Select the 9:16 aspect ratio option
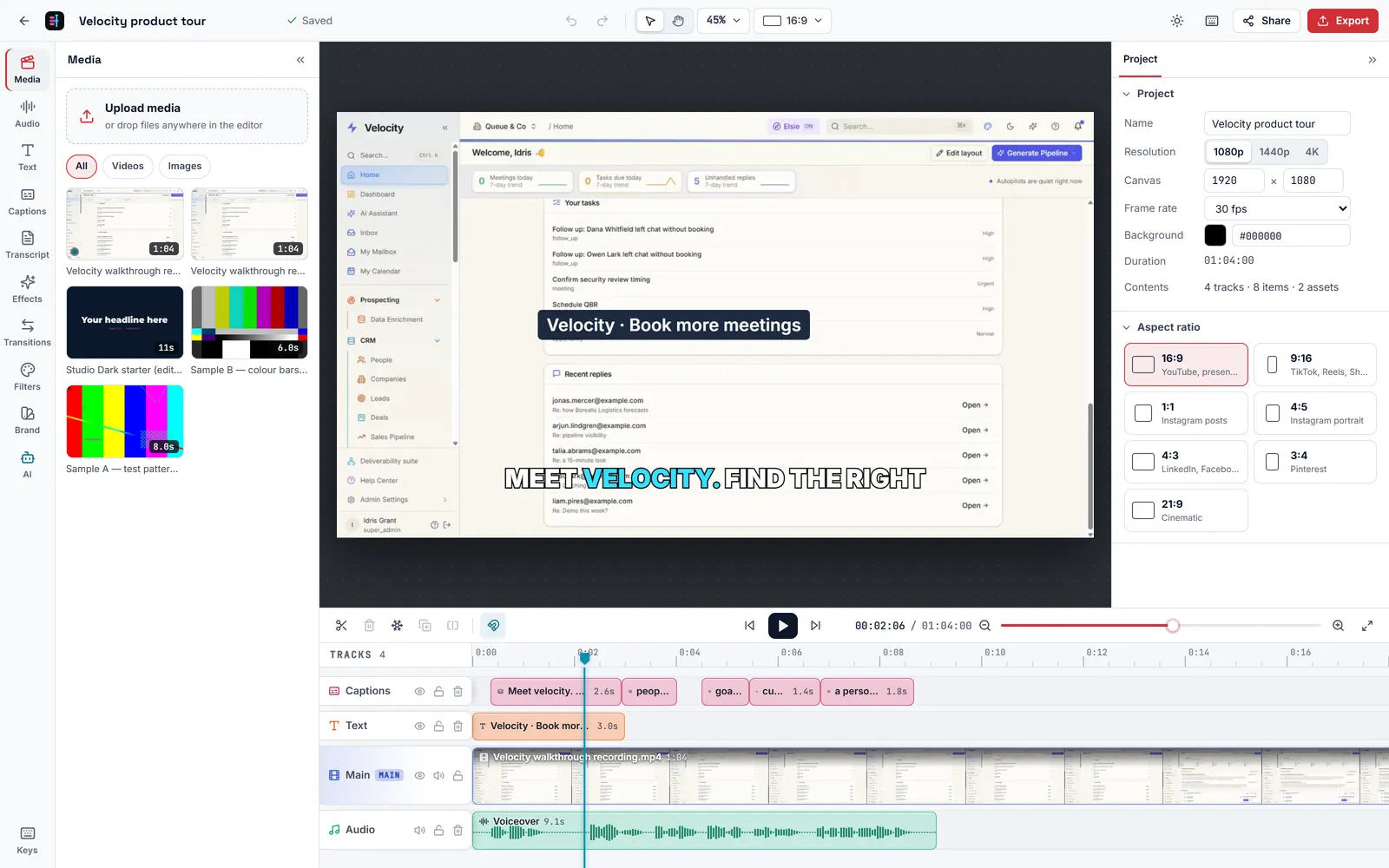 (1314, 365)
